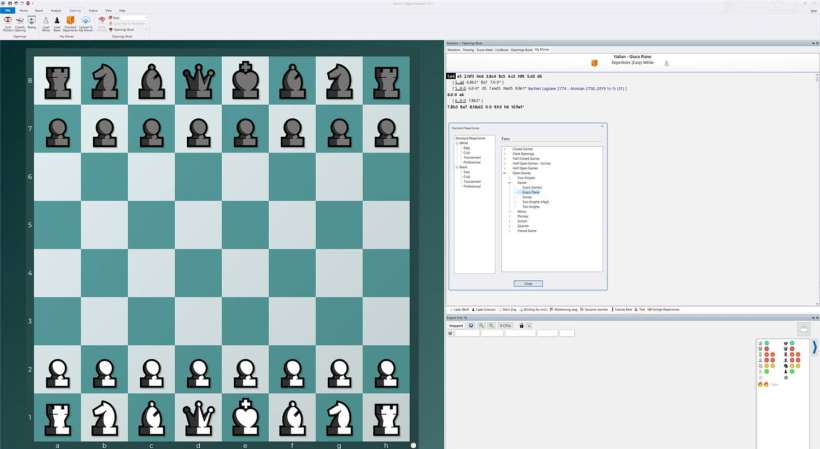820x449 pixels.
Task: Close the dialog using its X button
Action: click(x=601, y=127)
